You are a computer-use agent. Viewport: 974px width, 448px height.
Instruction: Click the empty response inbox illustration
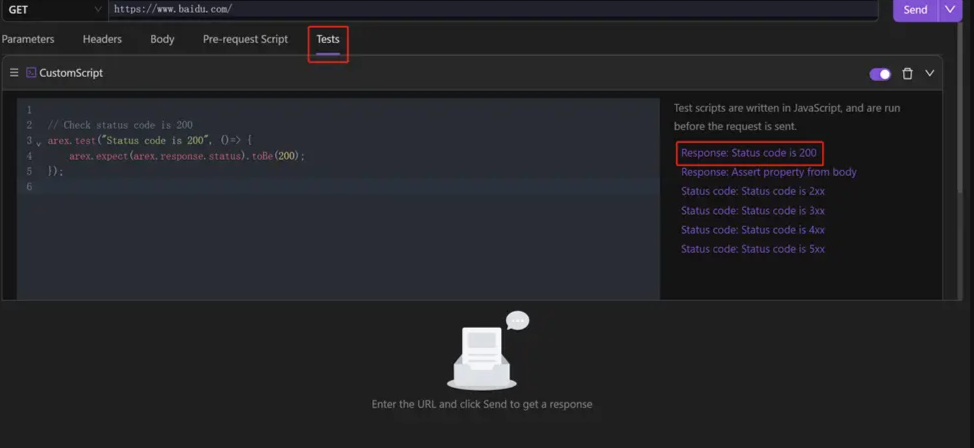485,352
